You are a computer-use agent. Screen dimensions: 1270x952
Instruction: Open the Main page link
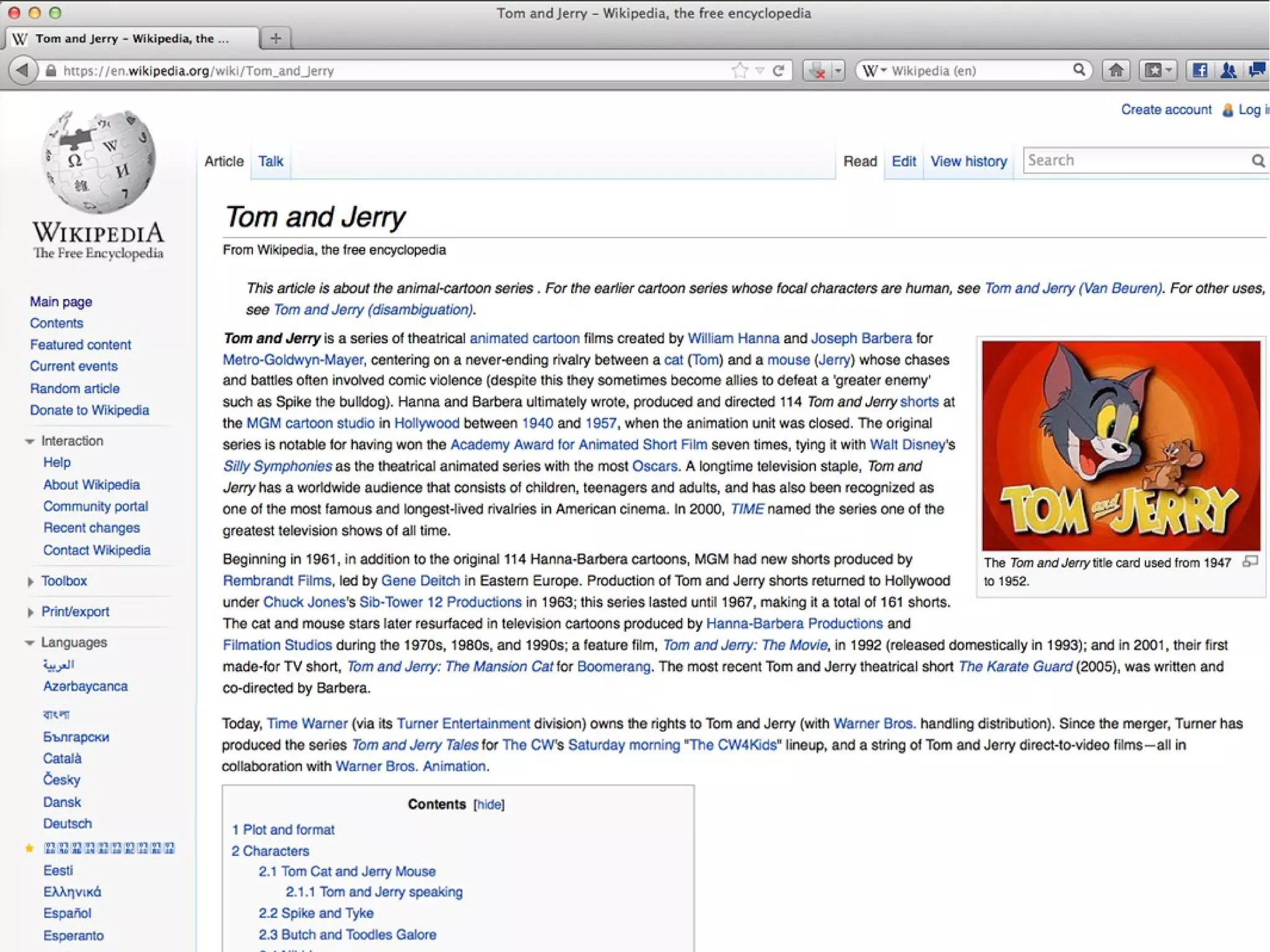[61, 301]
